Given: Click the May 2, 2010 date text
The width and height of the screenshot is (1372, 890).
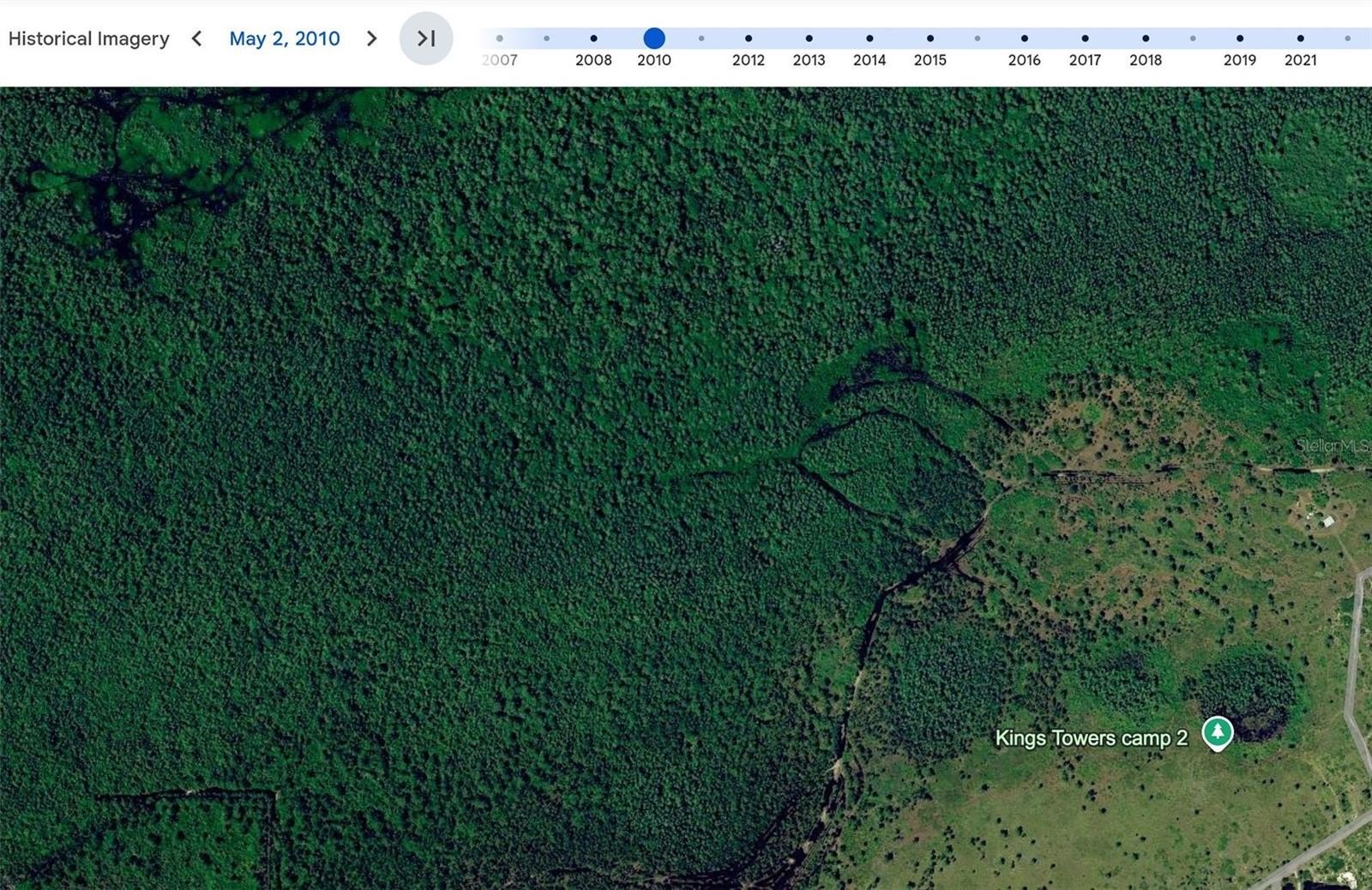Looking at the screenshot, I should (x=284, y=39).
